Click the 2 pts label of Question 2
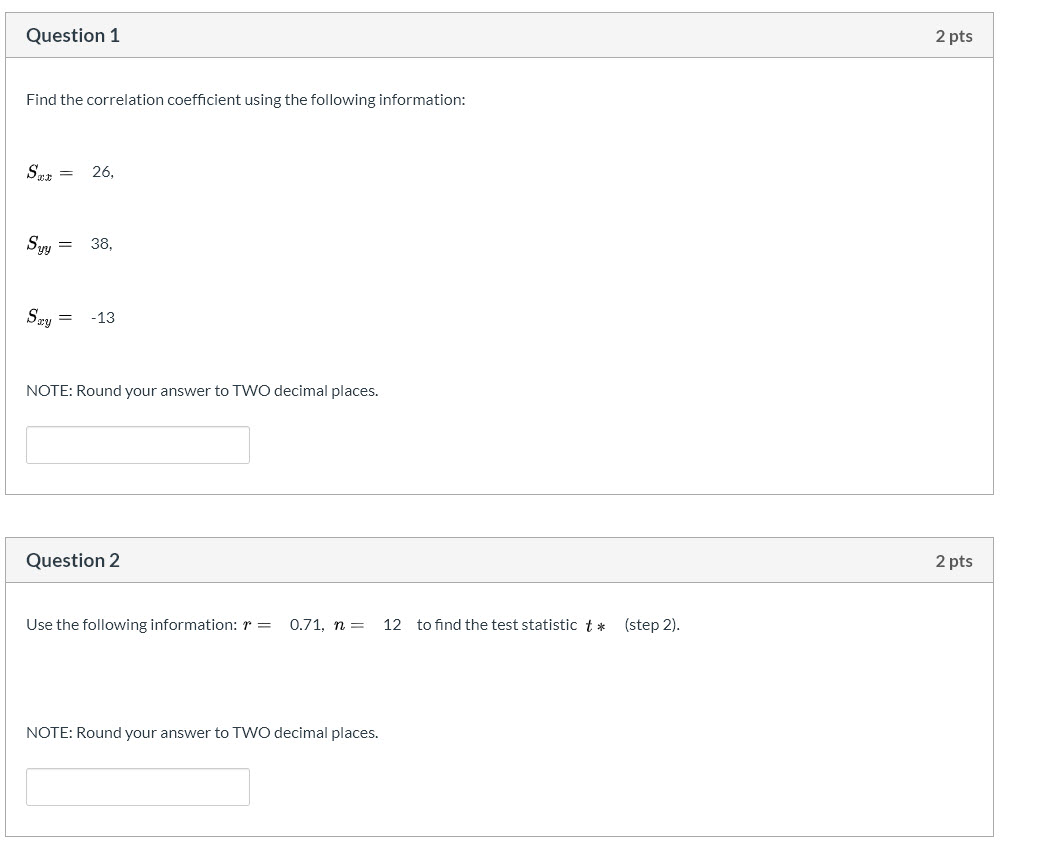 [x=954, y=561]
